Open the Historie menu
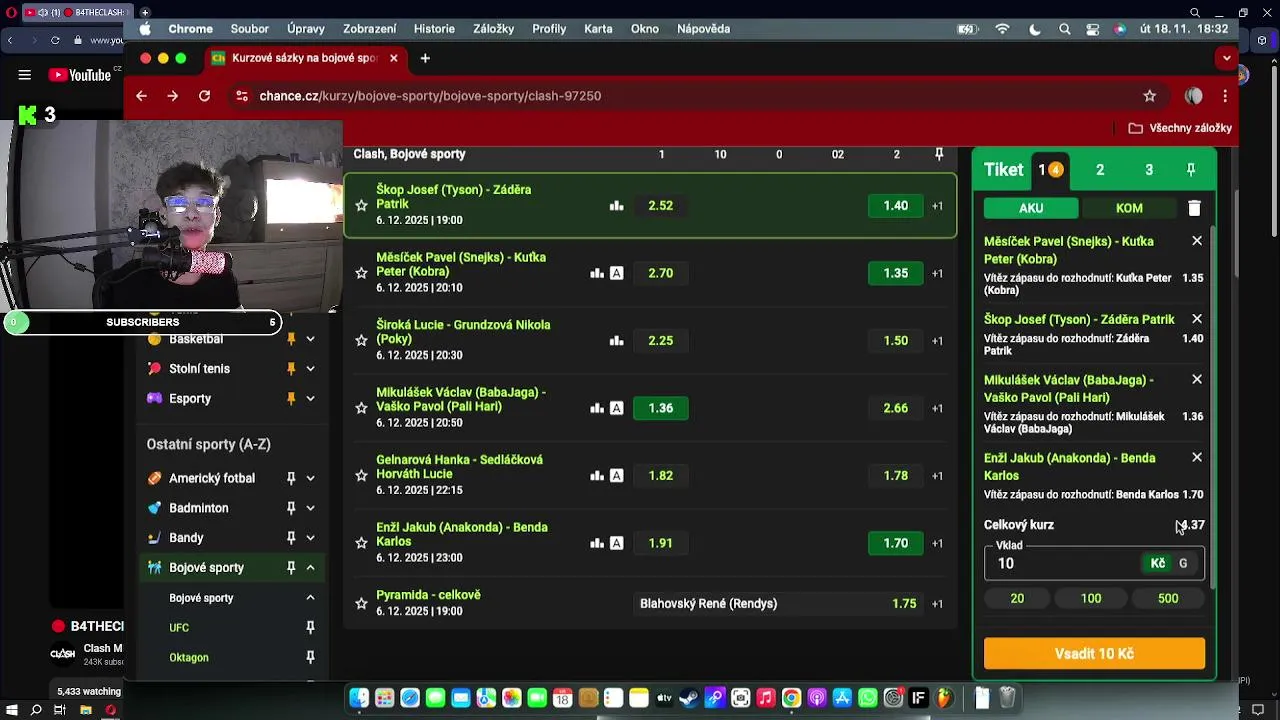Viewport: 1280px width, 720px height. pyautogui.click(x=434, y=29)
